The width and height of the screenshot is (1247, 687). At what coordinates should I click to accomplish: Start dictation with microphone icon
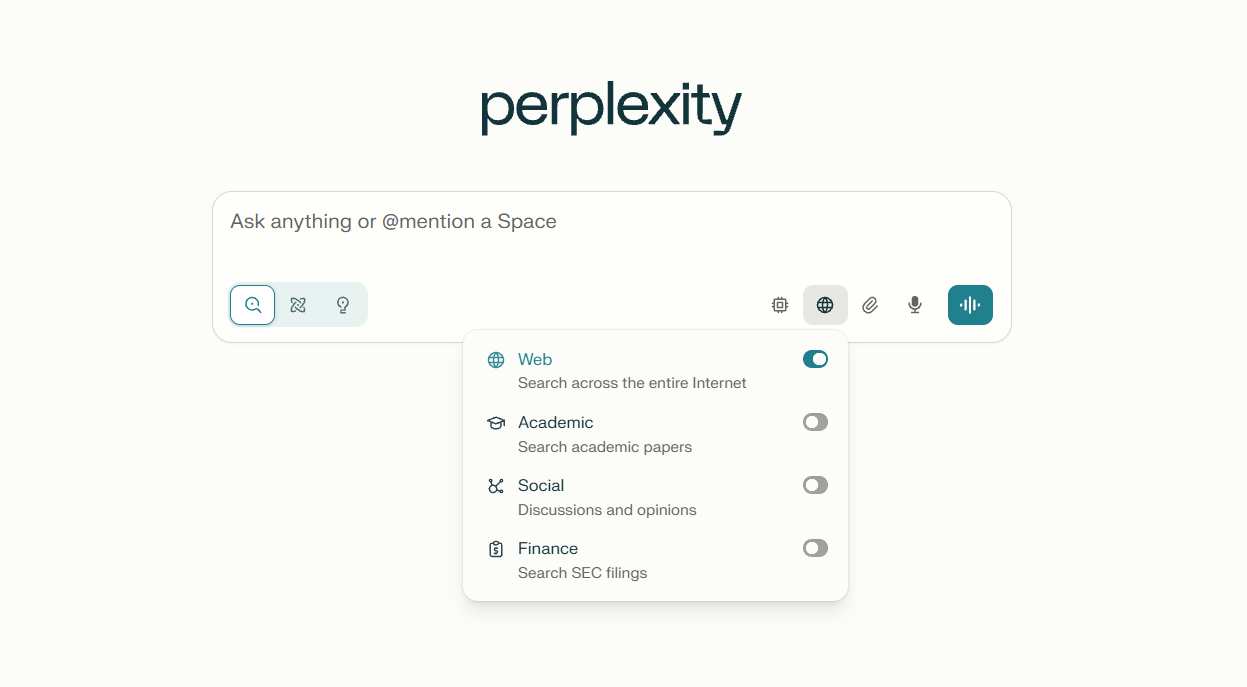(915, 305)
